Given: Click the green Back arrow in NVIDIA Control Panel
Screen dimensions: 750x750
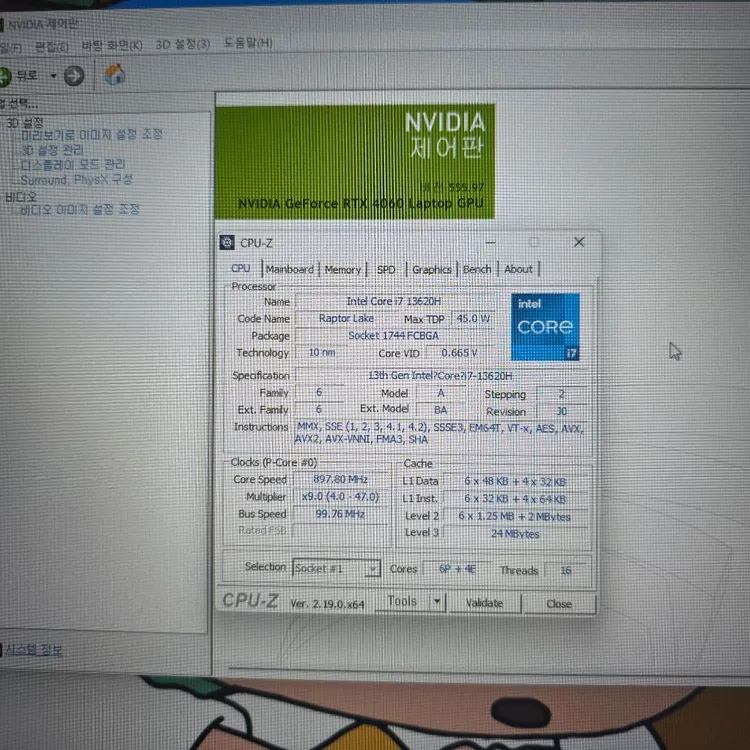Looking at the screenshot, I should pyautogui.click(x=5, y=77).
